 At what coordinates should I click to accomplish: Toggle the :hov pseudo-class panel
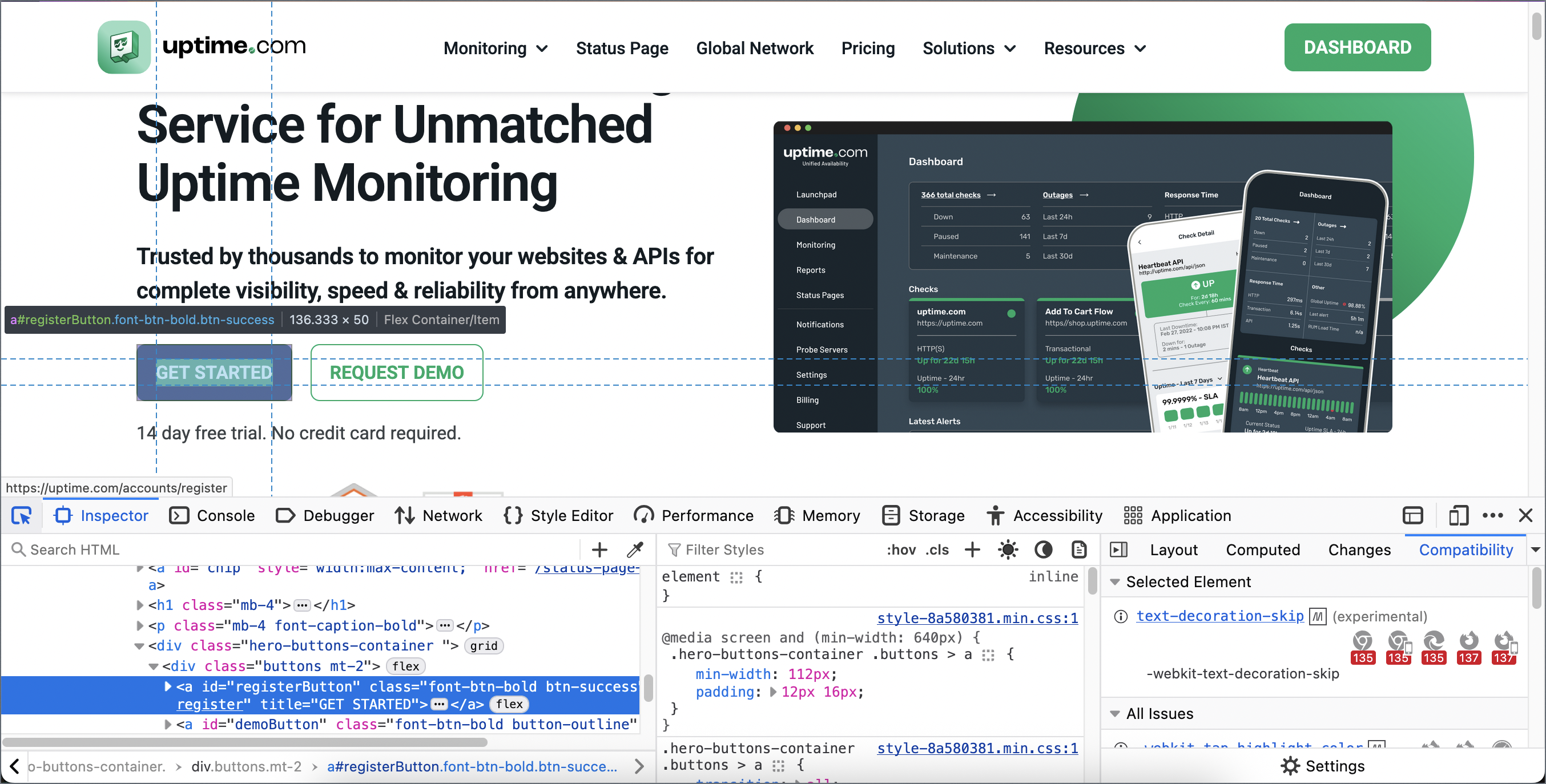[x=901, y=549]
